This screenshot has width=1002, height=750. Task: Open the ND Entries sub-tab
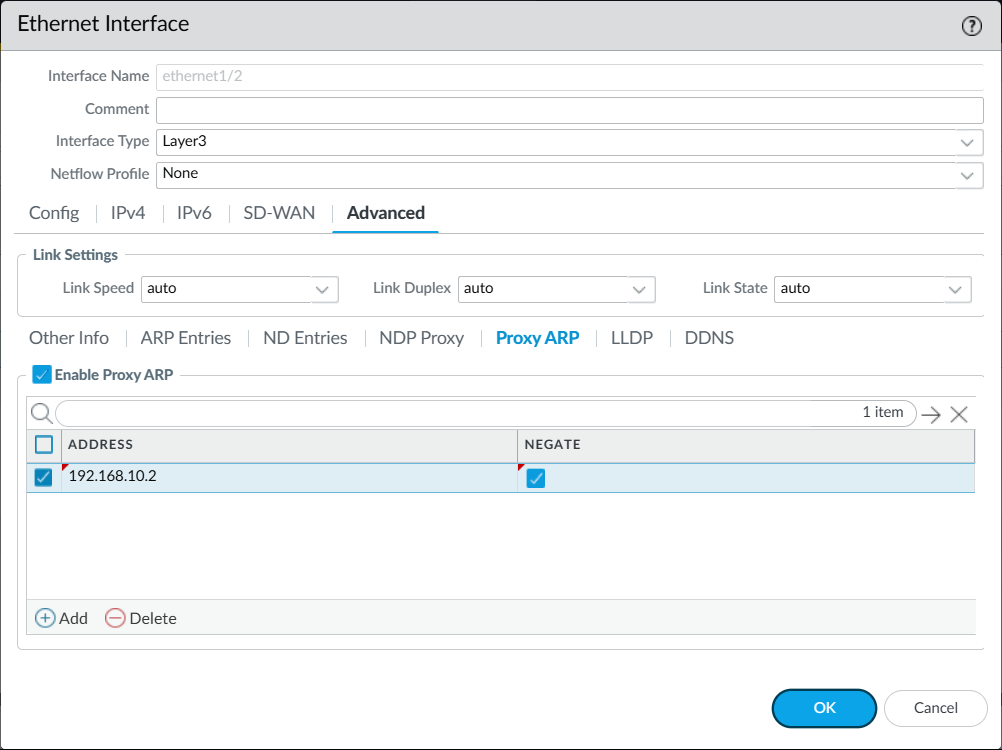coord(305,338)
